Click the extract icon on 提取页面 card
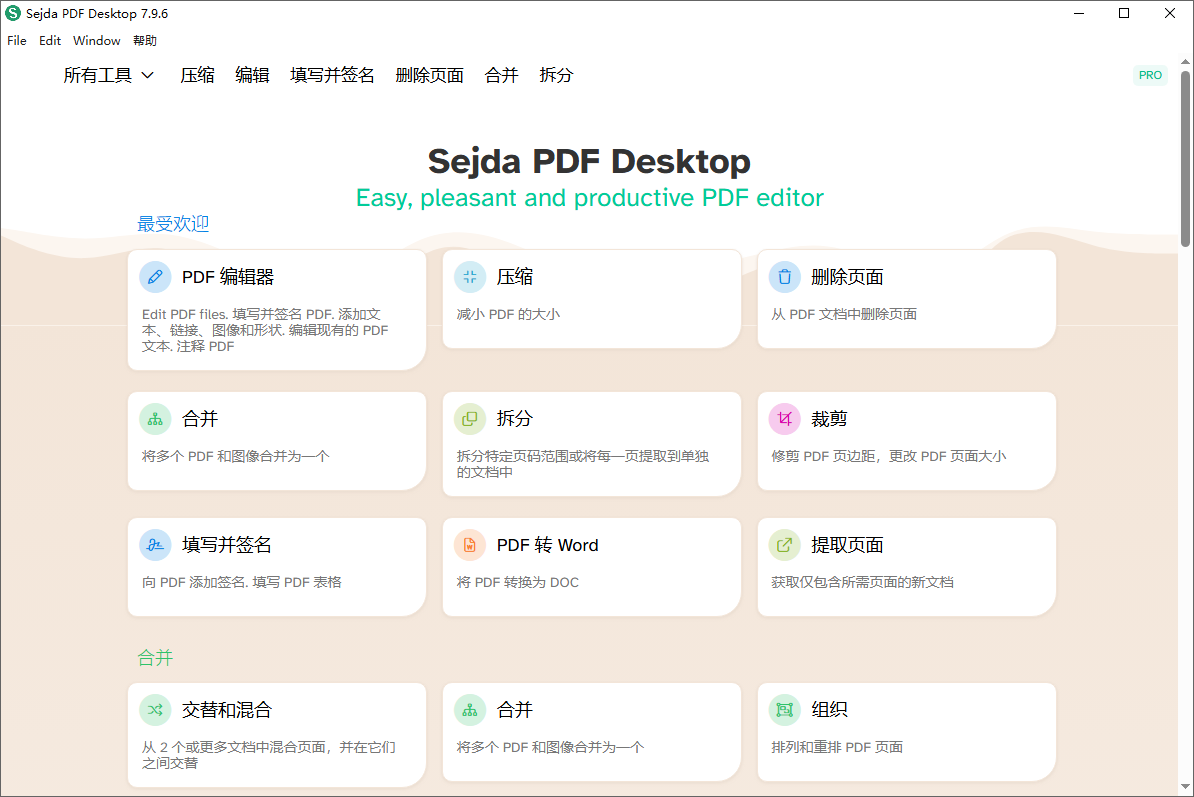This screenshot has width=1194, height=797. 784,545
